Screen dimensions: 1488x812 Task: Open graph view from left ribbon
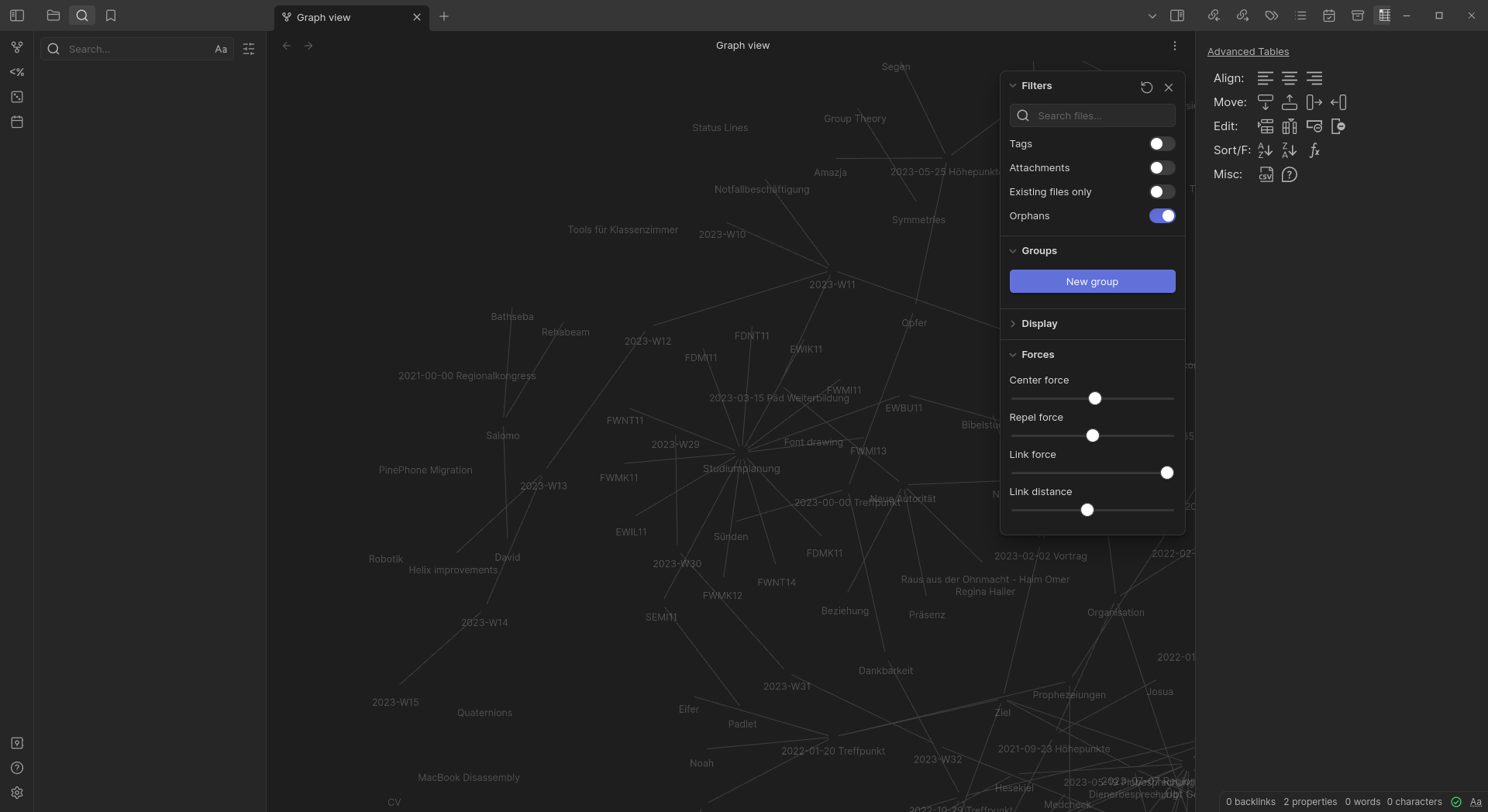click(x=17, y=47)
